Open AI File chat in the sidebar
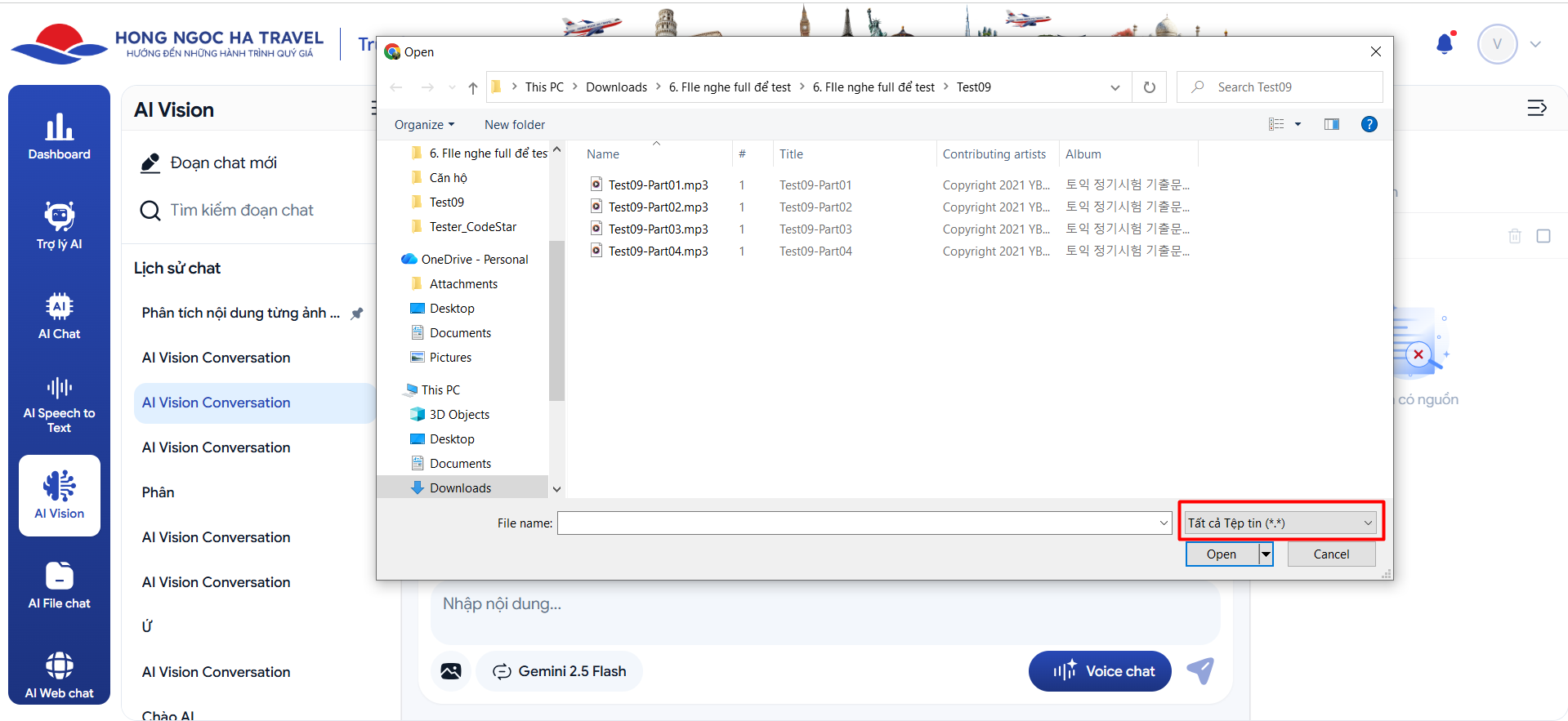The image size is (1568, 721). click(x=59, y=585)
